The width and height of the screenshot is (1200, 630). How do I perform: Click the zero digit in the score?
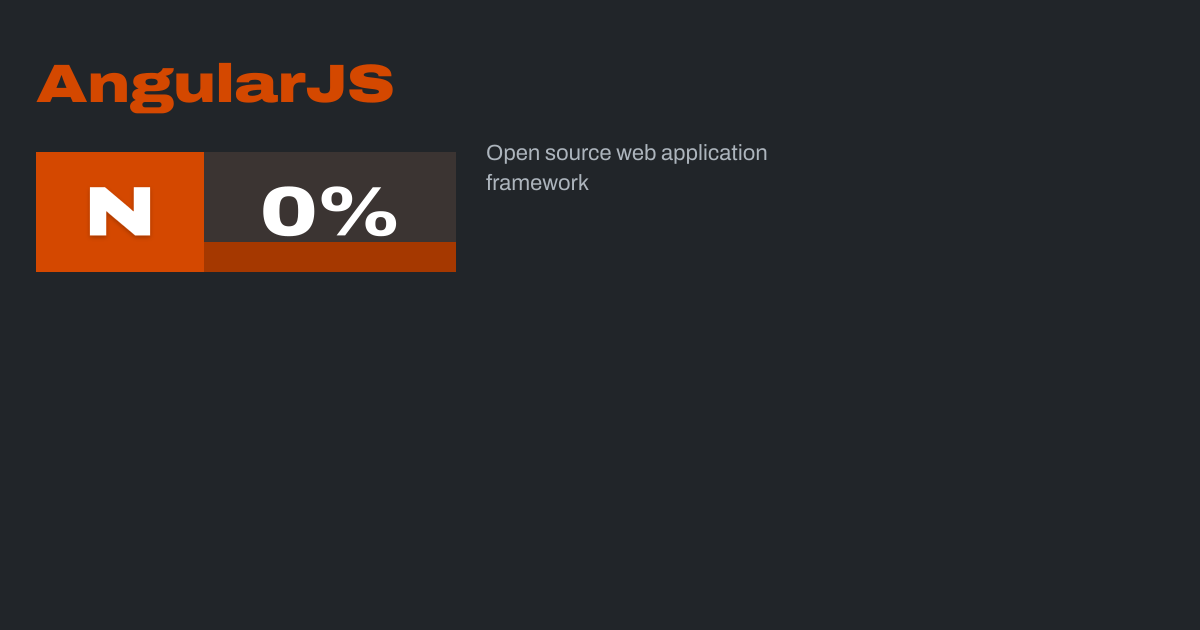(x=289, y=212)
